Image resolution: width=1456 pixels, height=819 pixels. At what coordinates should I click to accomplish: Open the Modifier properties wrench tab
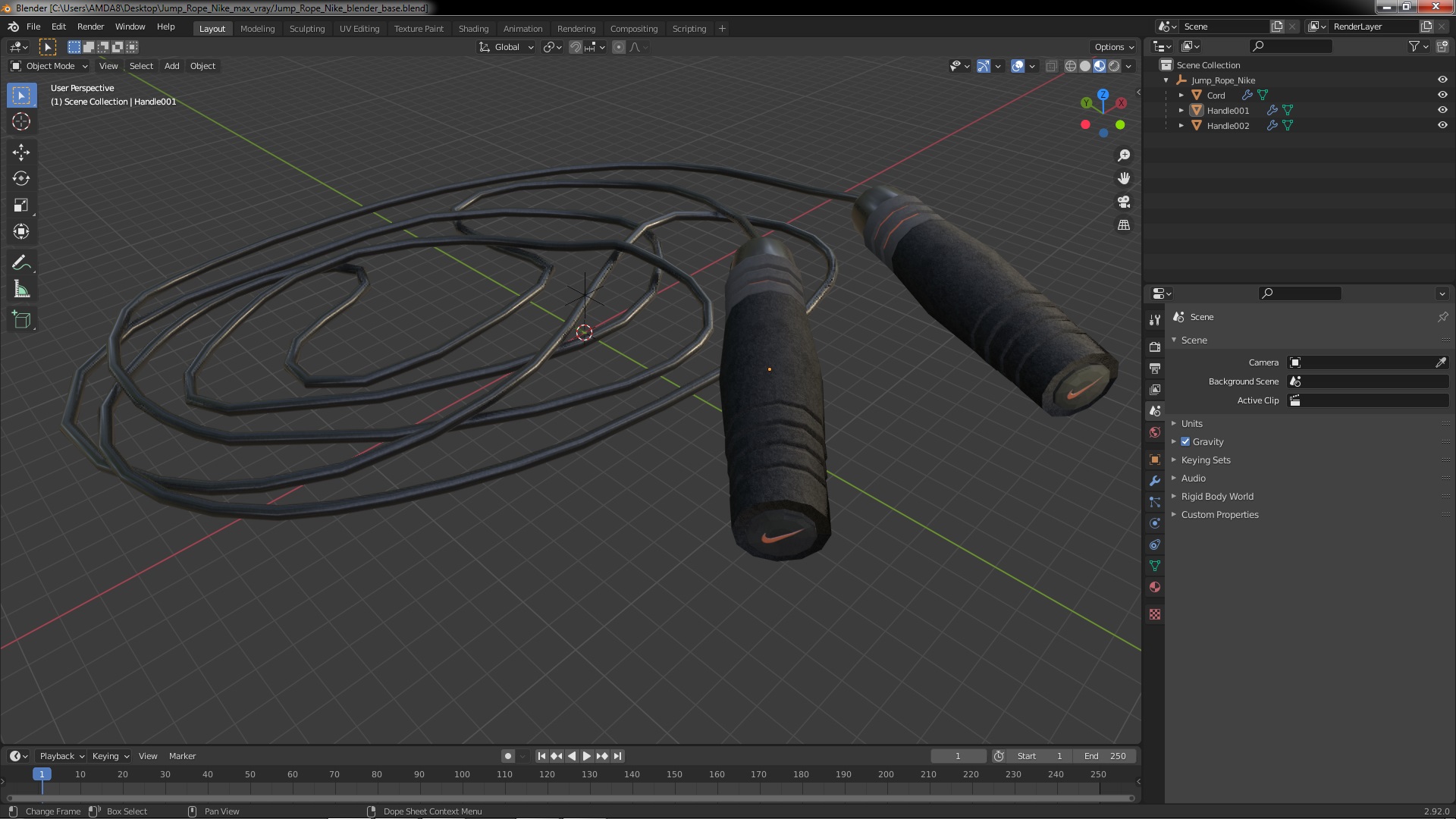coord(1154,481)
